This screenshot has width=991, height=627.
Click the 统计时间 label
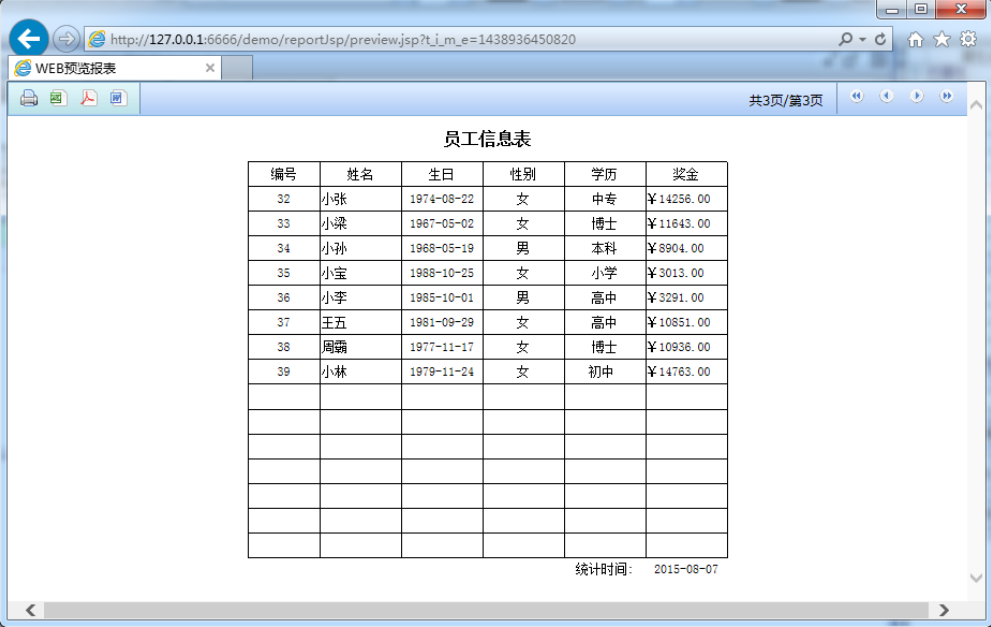click(604, 569)
